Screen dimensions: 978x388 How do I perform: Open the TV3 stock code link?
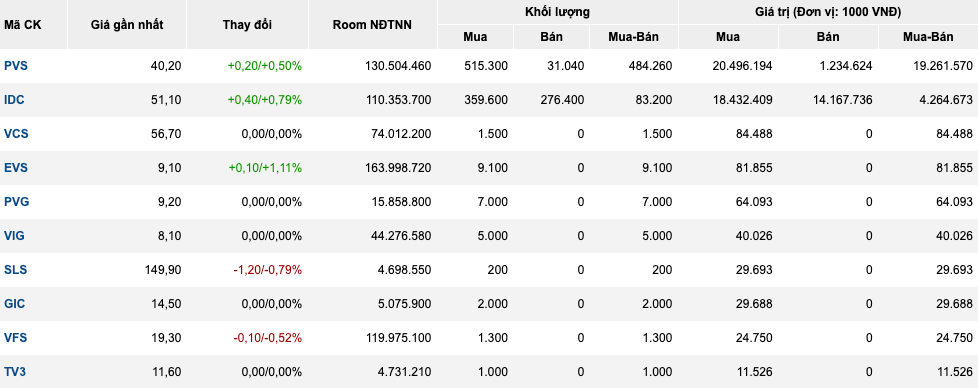(x=15, y=372)
